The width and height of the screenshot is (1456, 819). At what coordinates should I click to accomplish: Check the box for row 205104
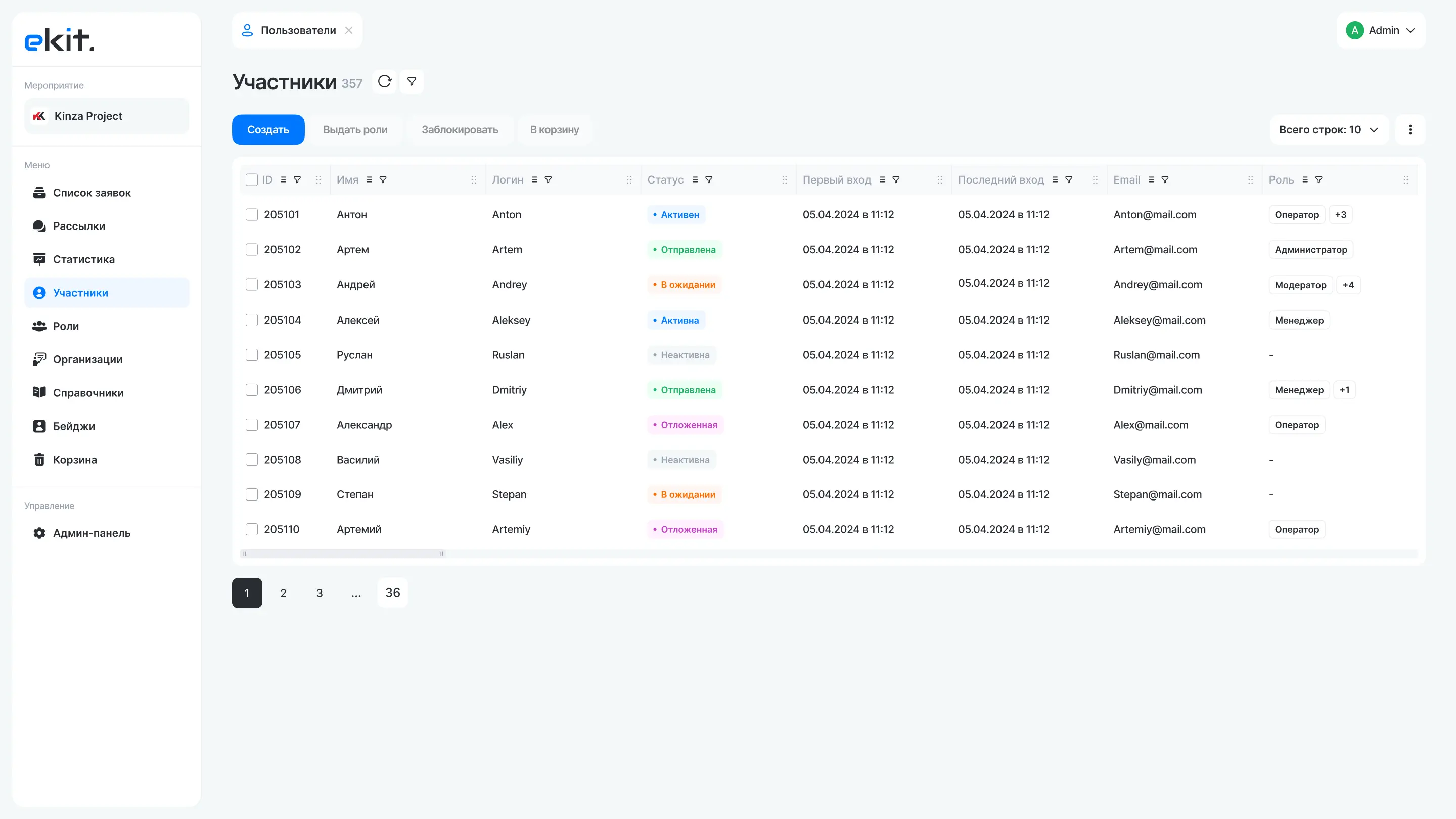tap(252, 321)
